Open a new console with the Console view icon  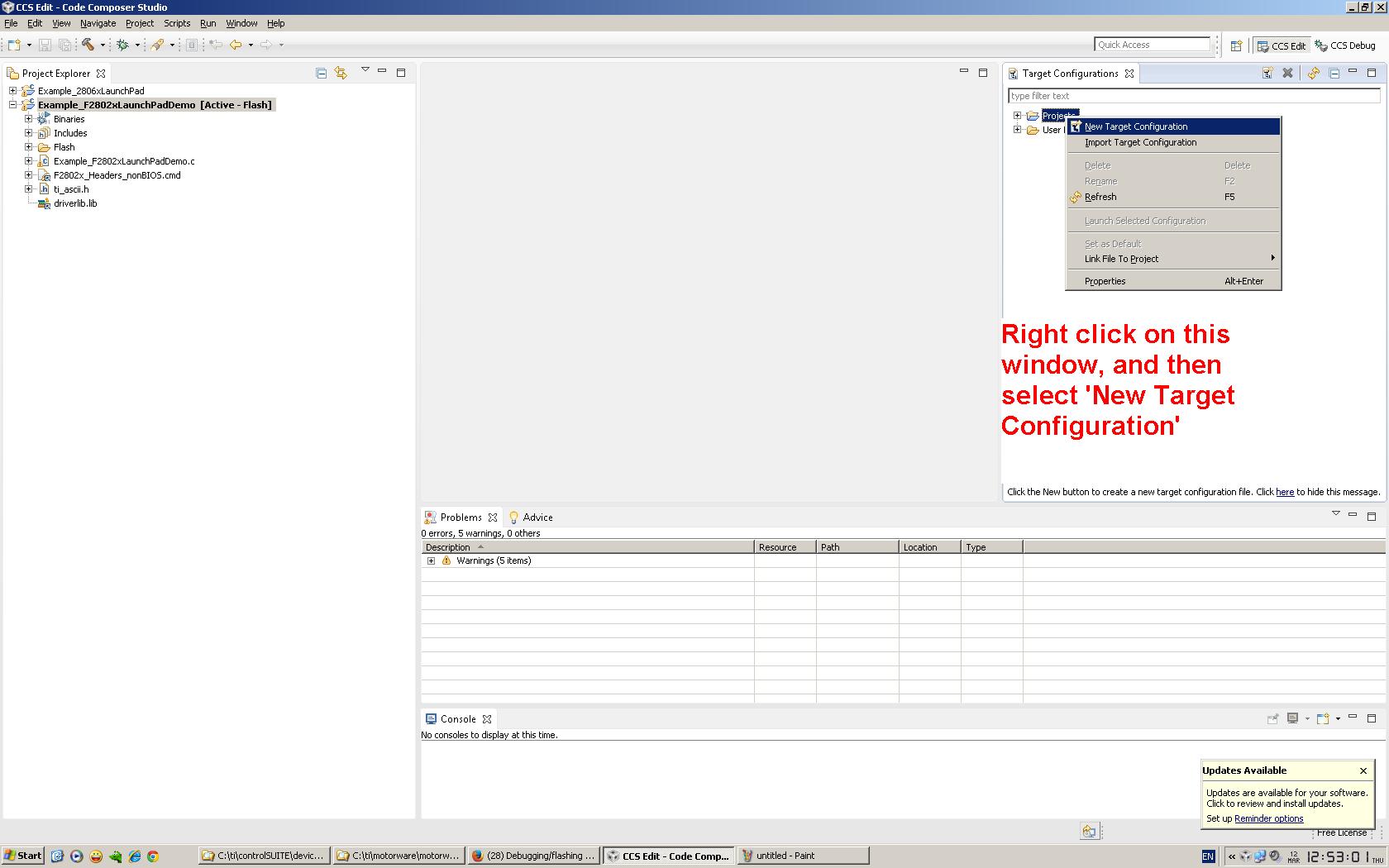pos(1323,719)
